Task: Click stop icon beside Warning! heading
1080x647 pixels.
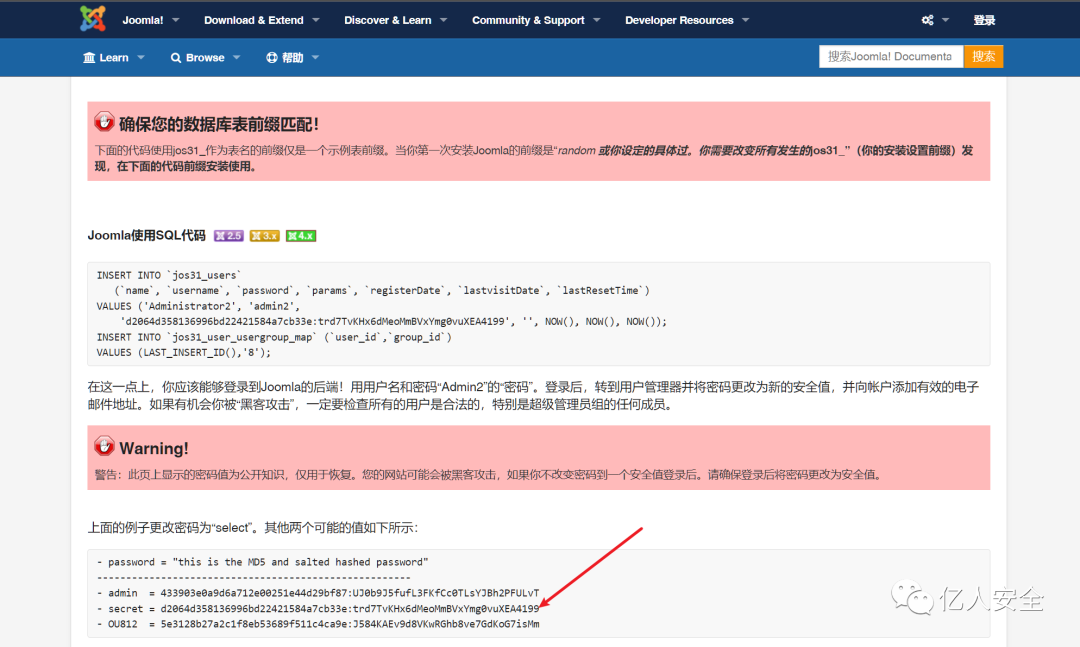Action: tap(104, 446)
